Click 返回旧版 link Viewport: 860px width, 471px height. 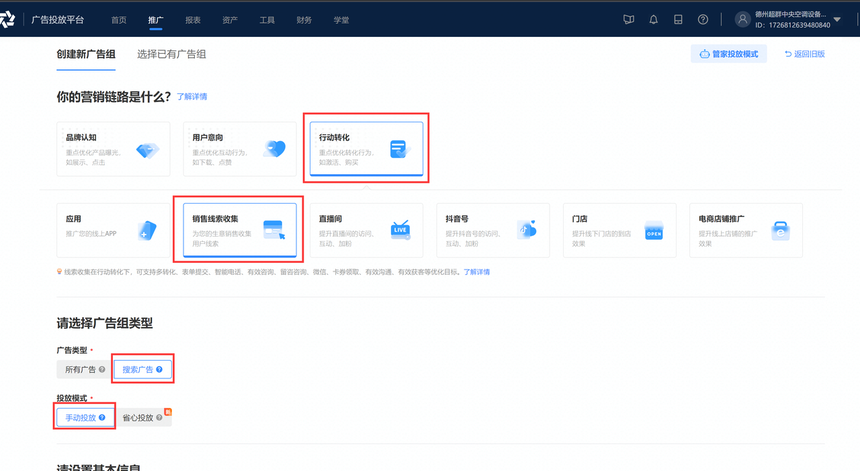[805, 54]
